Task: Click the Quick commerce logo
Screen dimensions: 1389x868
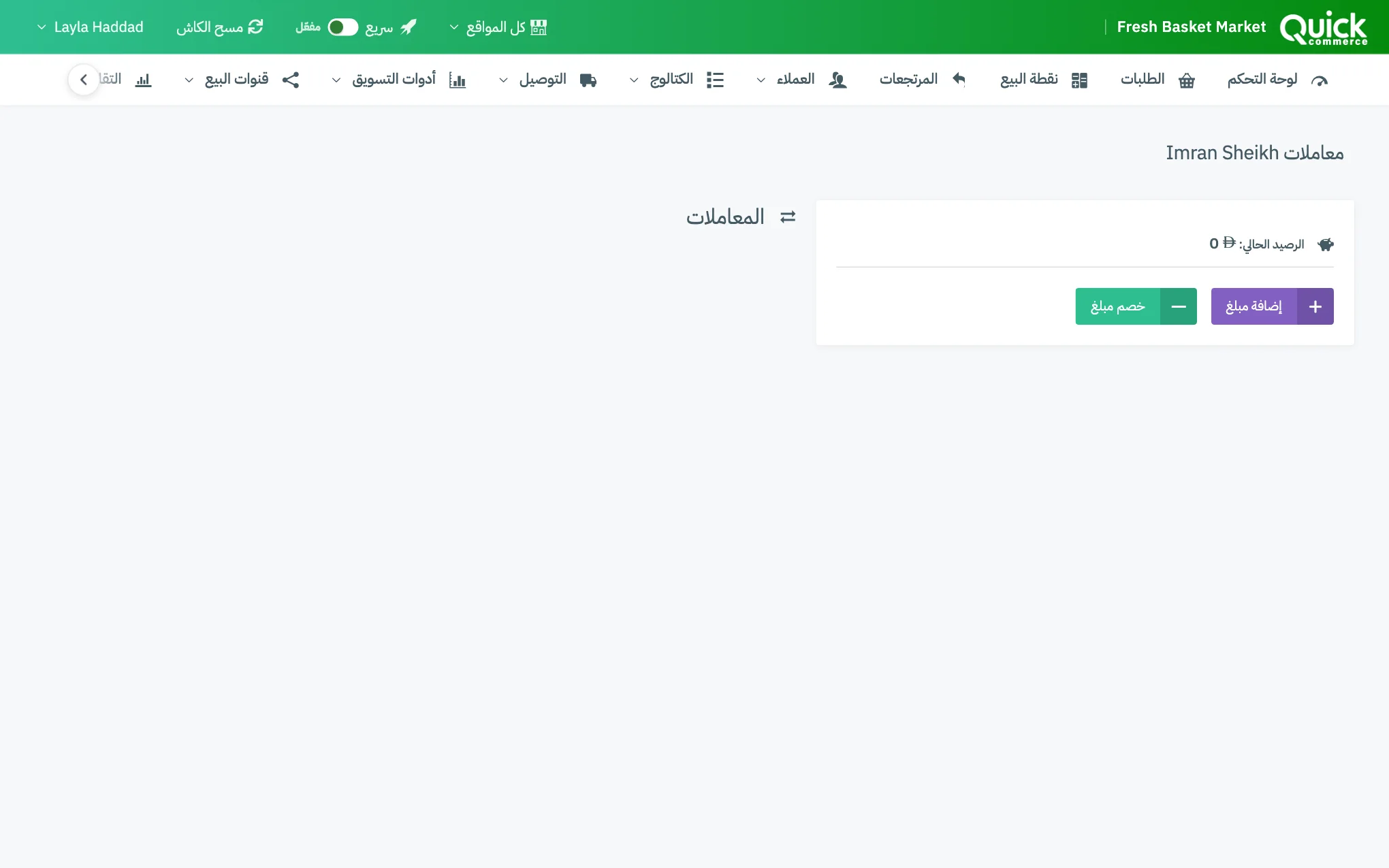Action: point(1323,28)
